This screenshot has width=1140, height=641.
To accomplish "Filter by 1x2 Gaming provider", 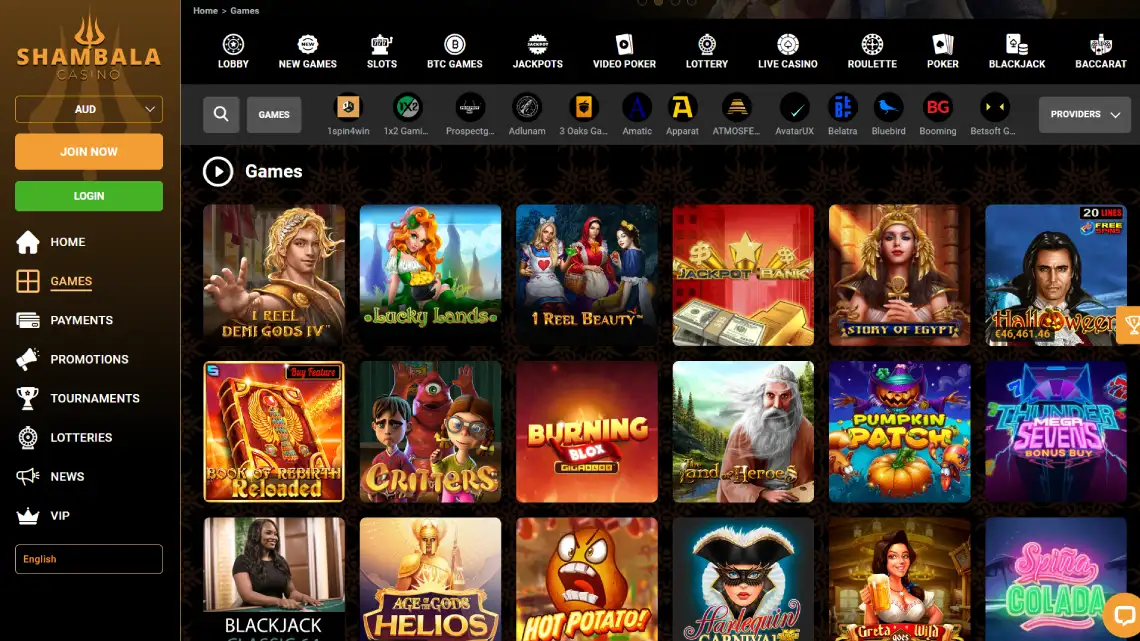I will (406, 115).
